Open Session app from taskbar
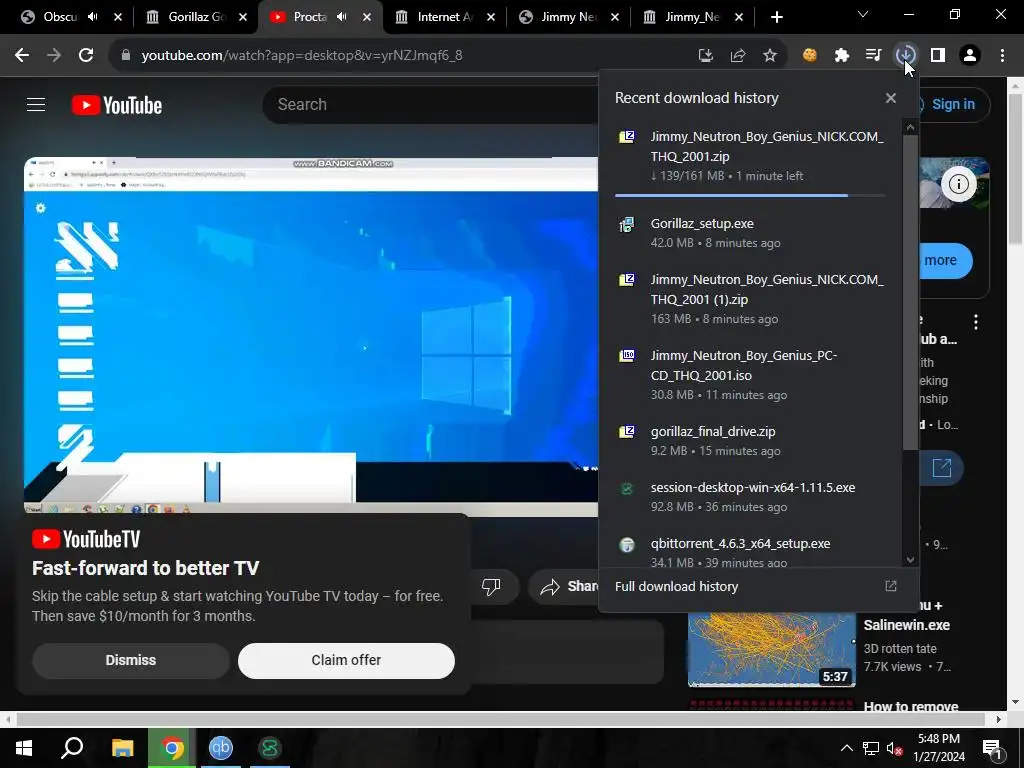 pos(270,748)
